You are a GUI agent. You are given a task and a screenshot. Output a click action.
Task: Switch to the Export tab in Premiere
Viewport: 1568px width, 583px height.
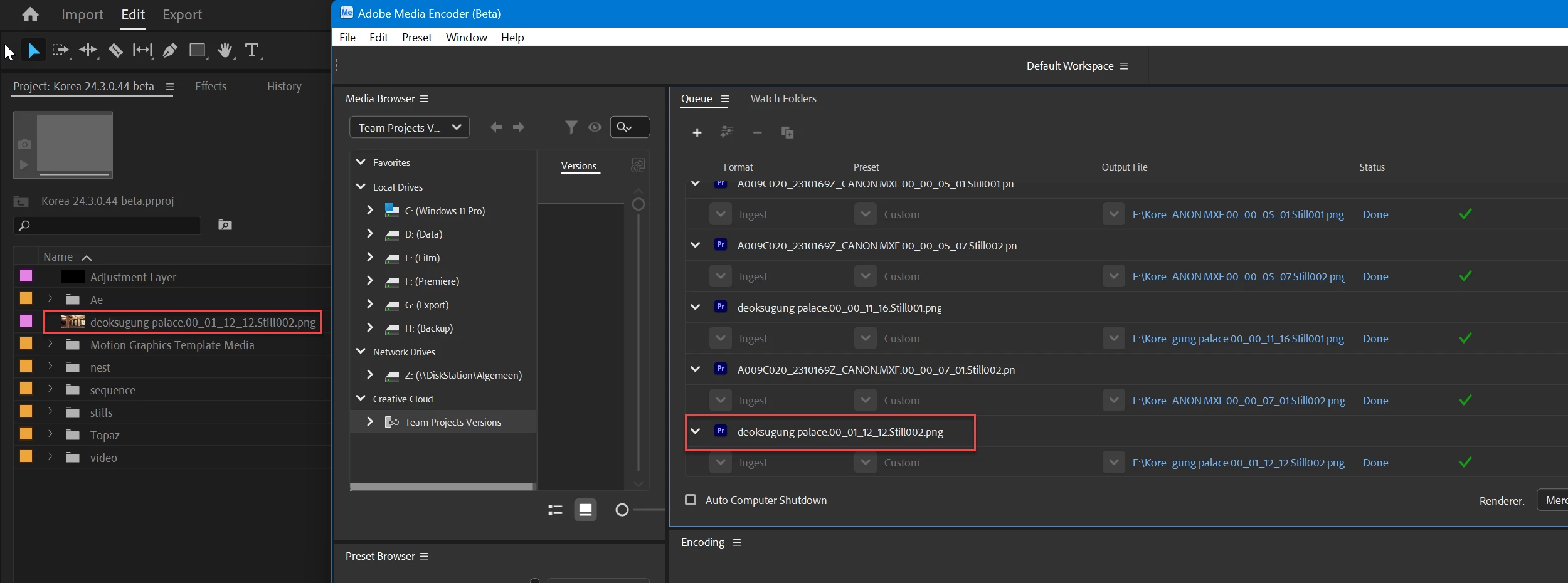[x=182, y=14]
